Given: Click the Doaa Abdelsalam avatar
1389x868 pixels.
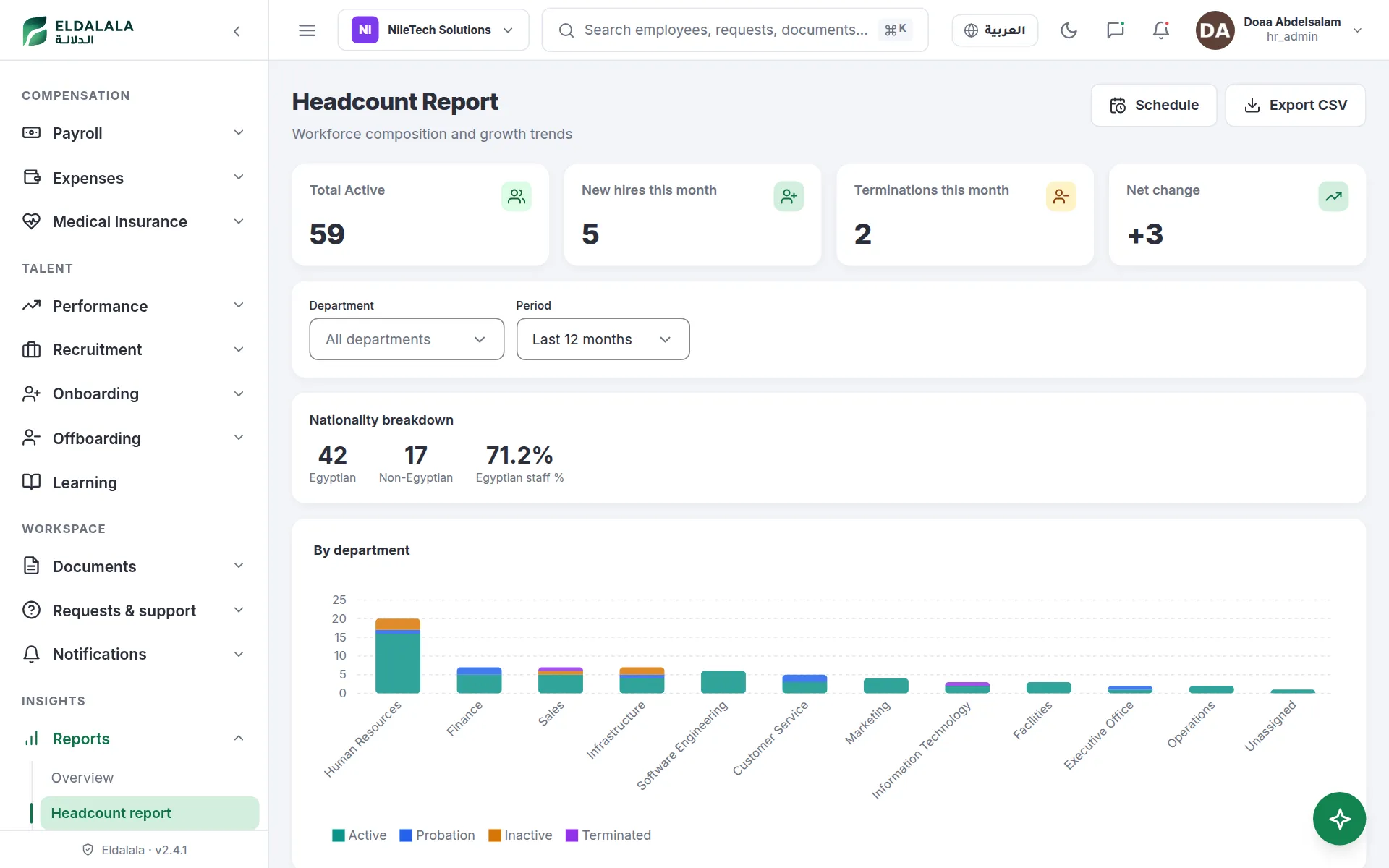Looking at the screenshot, I should click(x=1215, y=30).
